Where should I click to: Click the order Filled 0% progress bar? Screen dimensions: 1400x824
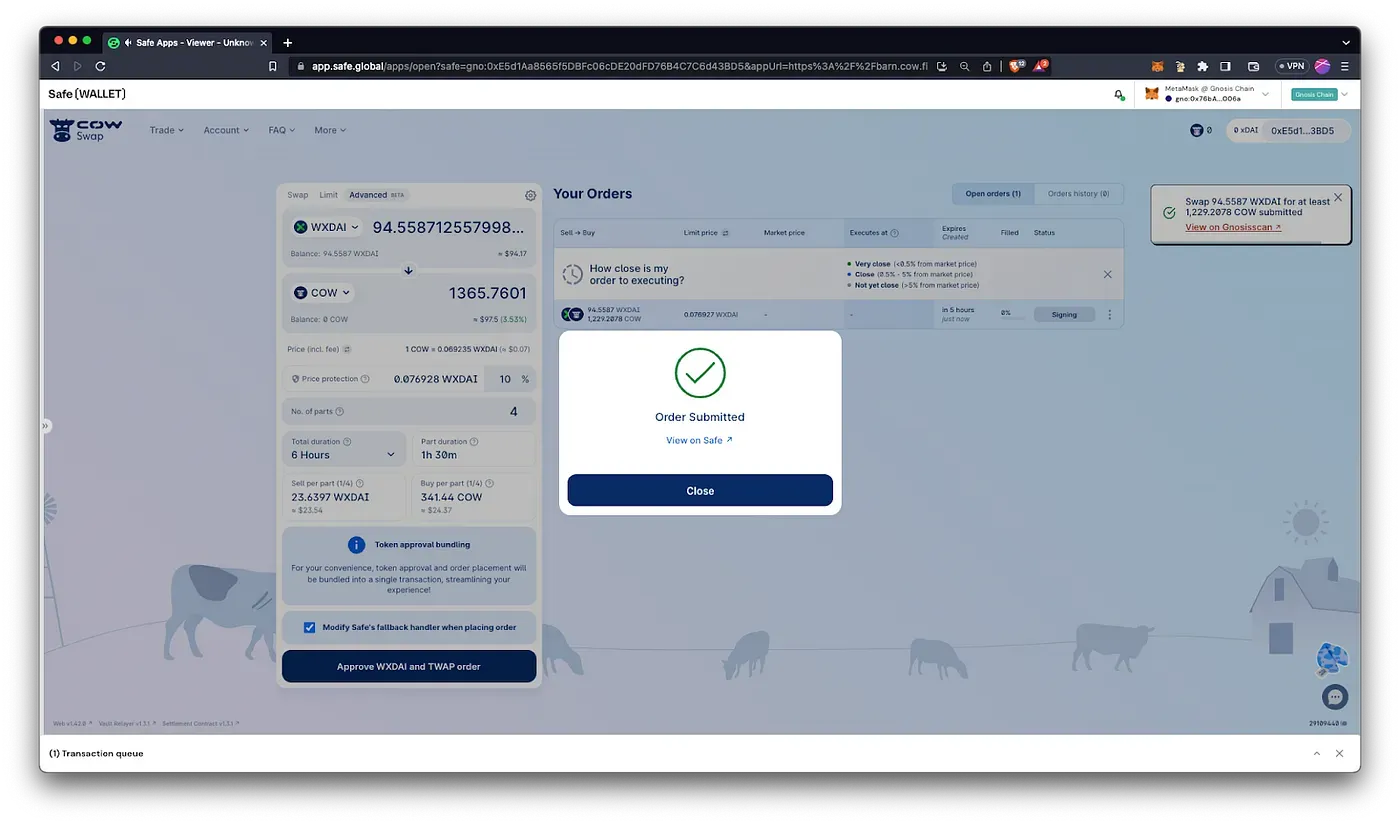click(x=1013, y=317)
